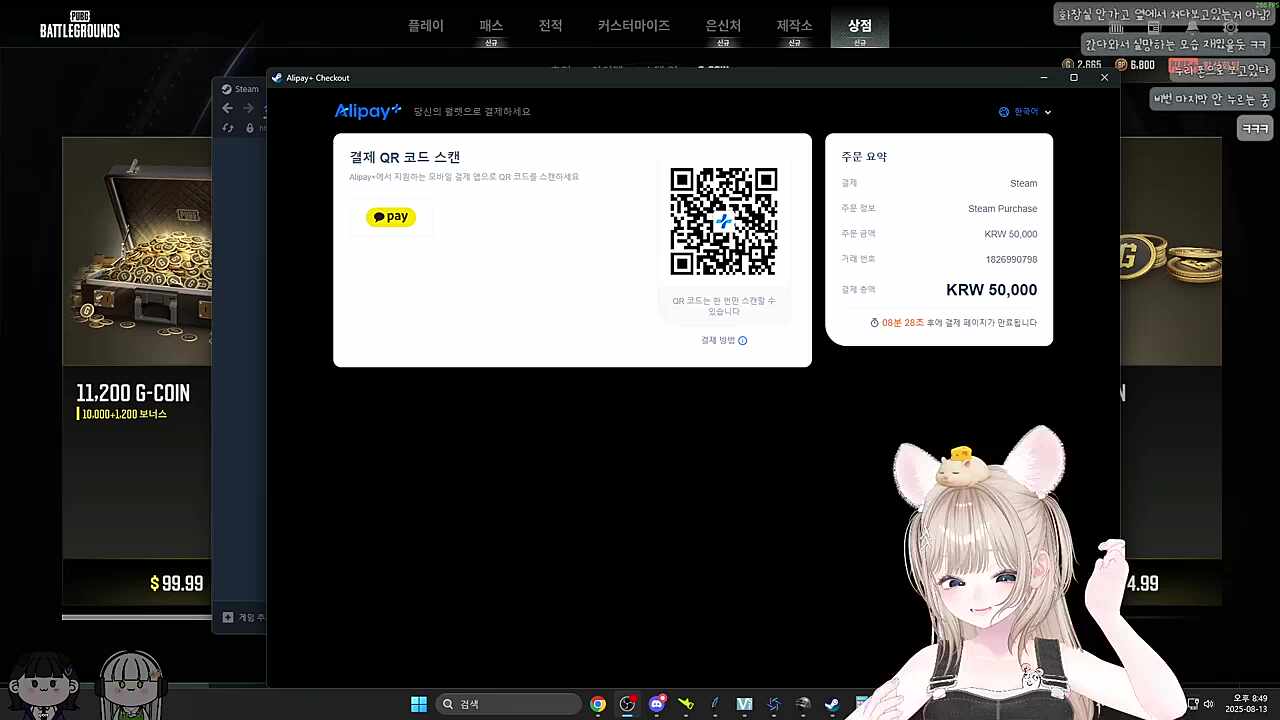Open the 패스 tab in PUBG
This screenshot has width=1280, height=720.
point(491,26)
